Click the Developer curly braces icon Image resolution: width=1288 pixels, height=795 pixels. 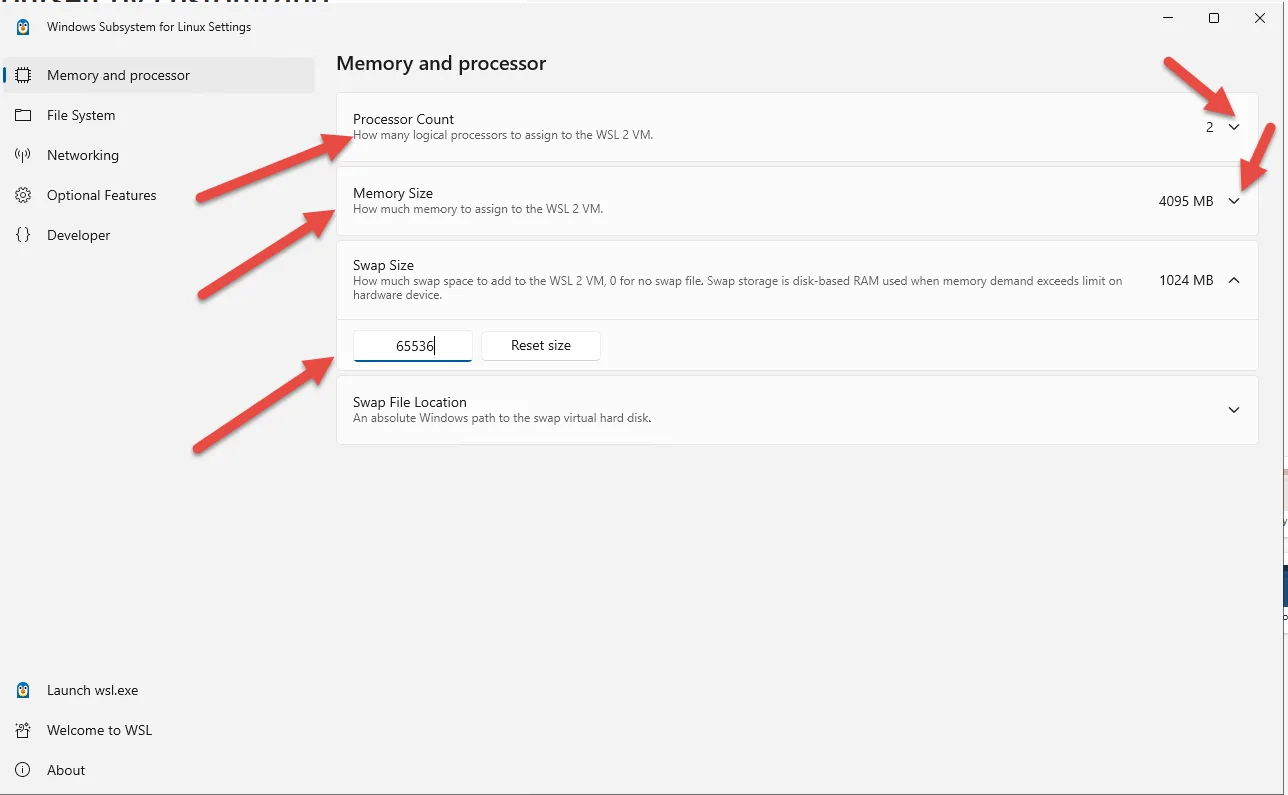[x=24, y=235]
